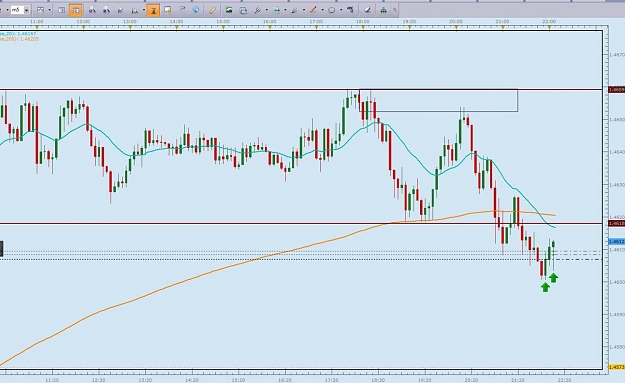The height and width of the screenshot is (383, 625).
Task: Click the 22:00 label on top time axis
Action: [549, 21]
